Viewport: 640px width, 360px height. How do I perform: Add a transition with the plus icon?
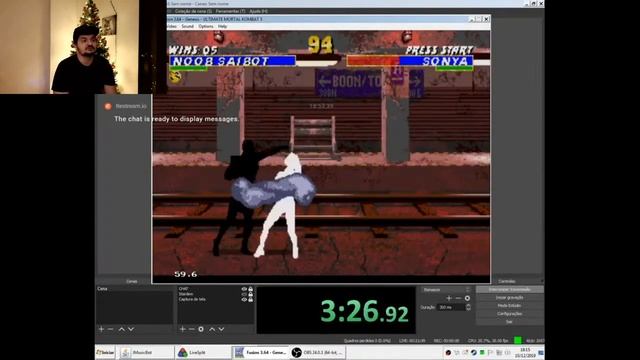click(x=449, y=298)
